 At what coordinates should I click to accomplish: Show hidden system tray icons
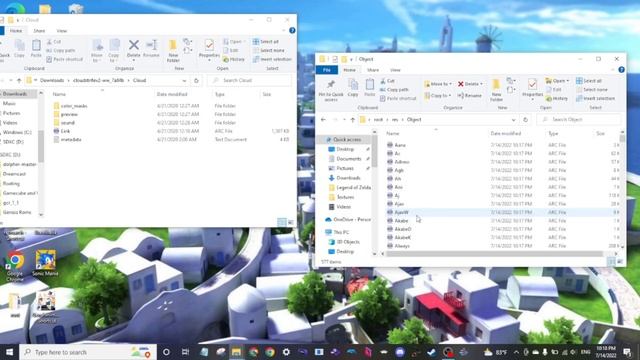pos(516,352)
